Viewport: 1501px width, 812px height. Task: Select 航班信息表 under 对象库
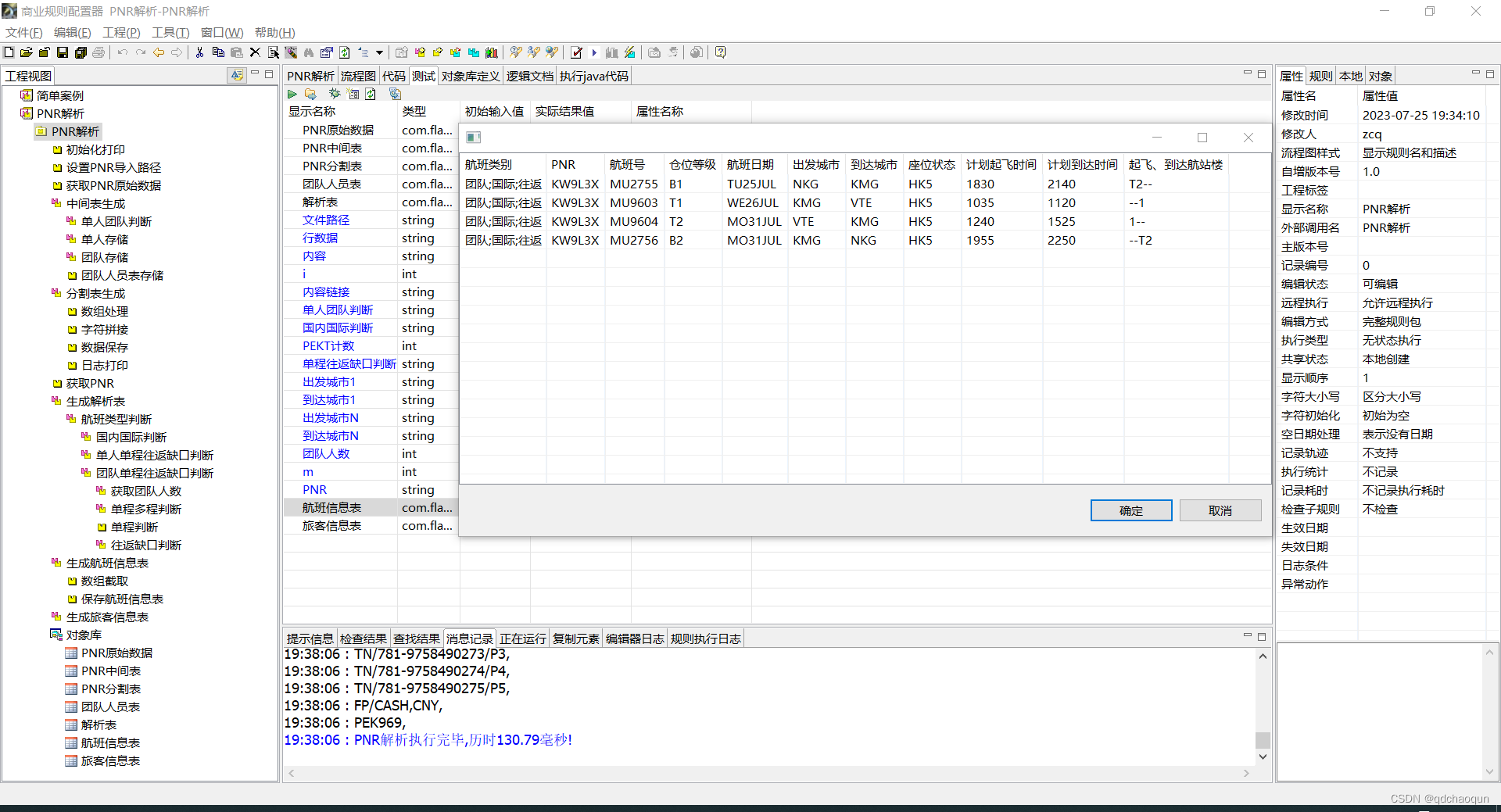click(x=110, y=742)
